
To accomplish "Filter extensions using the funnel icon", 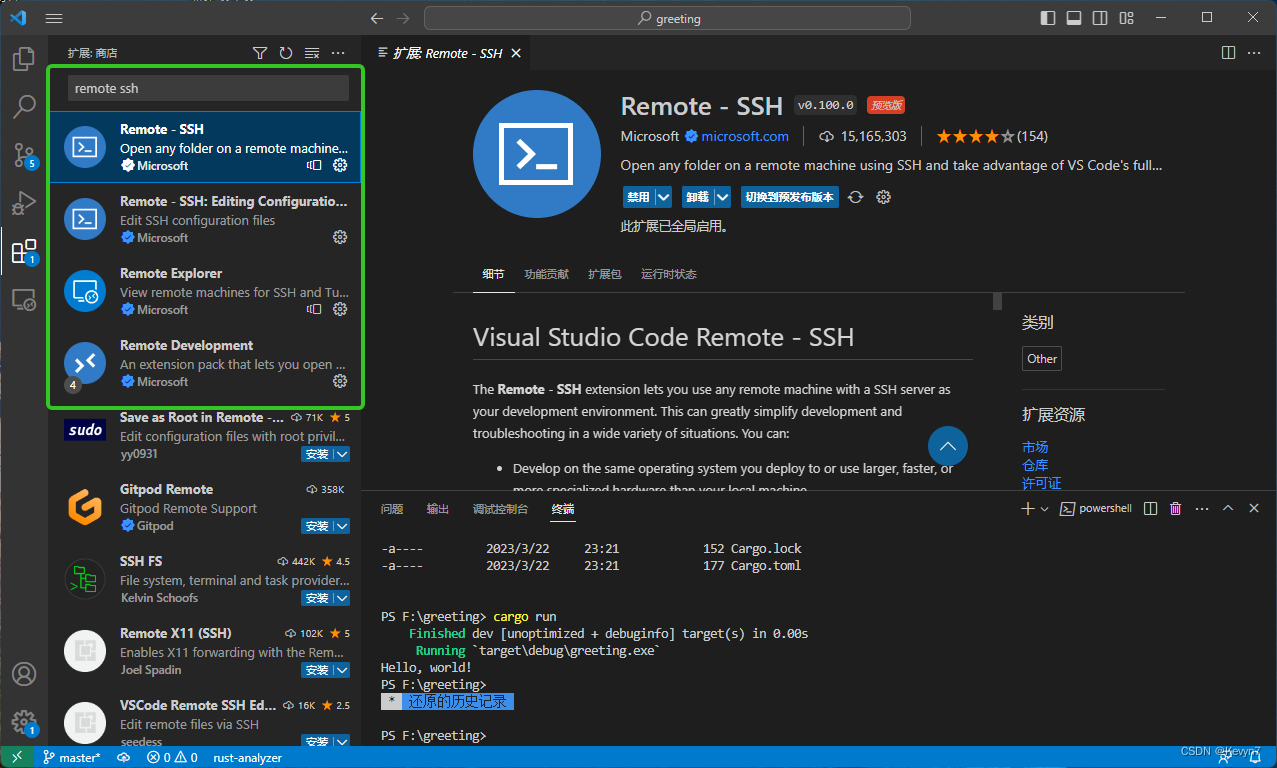I will pyautogui.click(x=260, y=52).
